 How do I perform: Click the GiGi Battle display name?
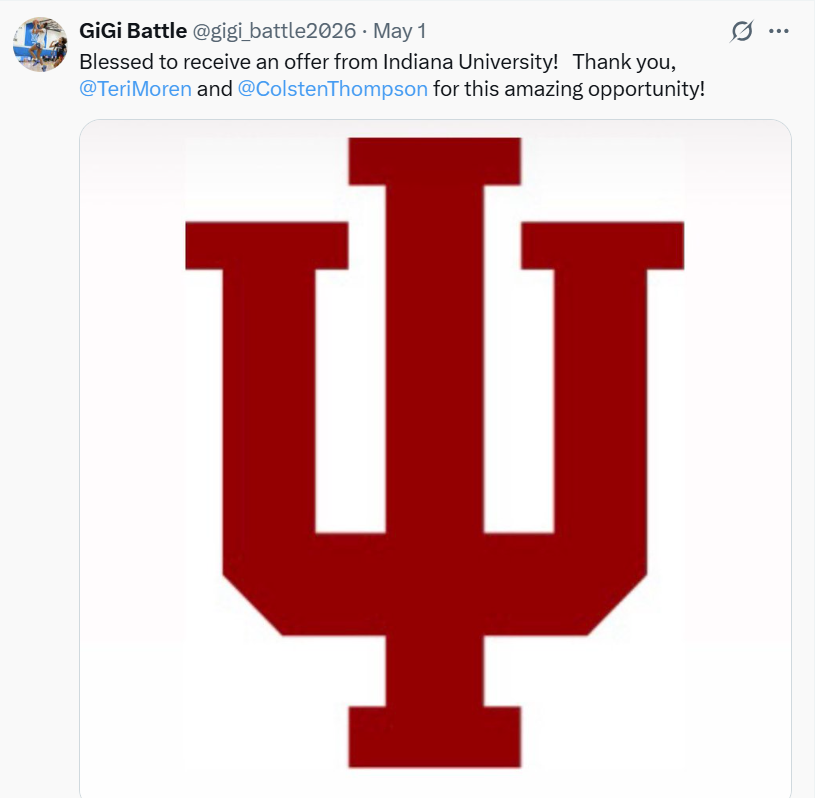132,31
